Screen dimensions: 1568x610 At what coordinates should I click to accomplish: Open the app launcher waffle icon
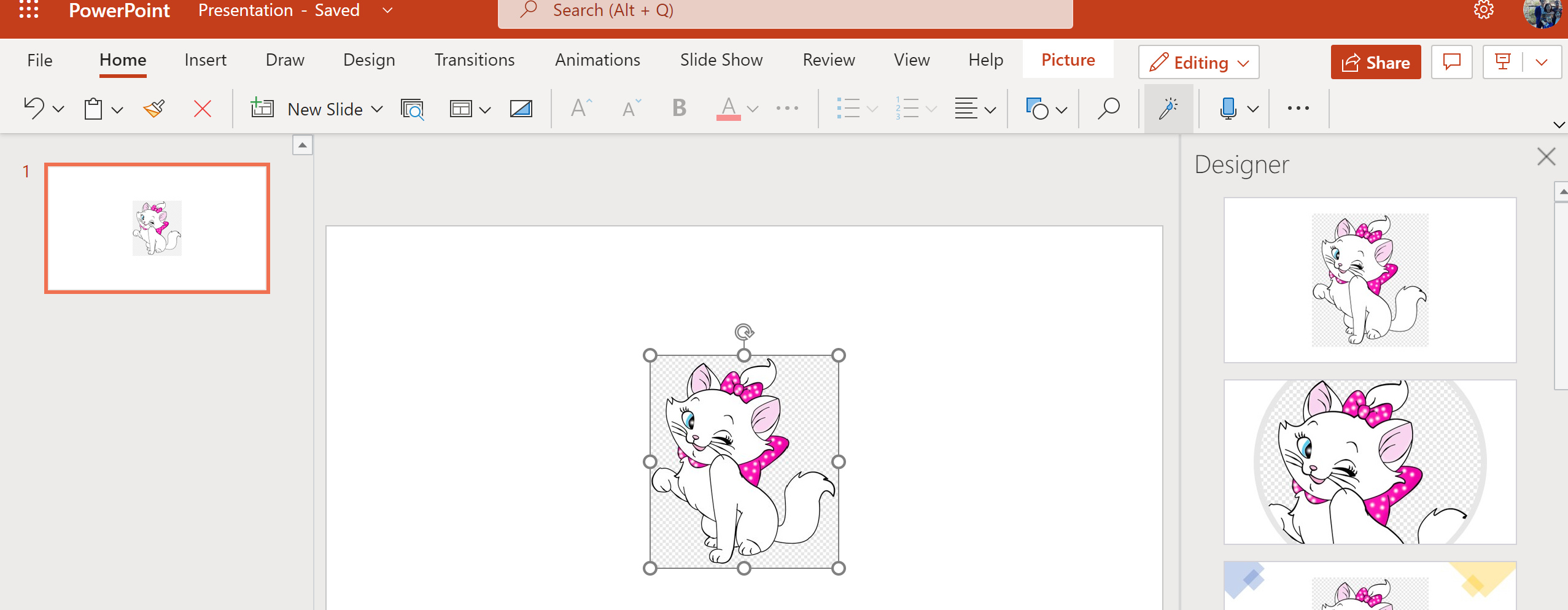coord(29,10)
